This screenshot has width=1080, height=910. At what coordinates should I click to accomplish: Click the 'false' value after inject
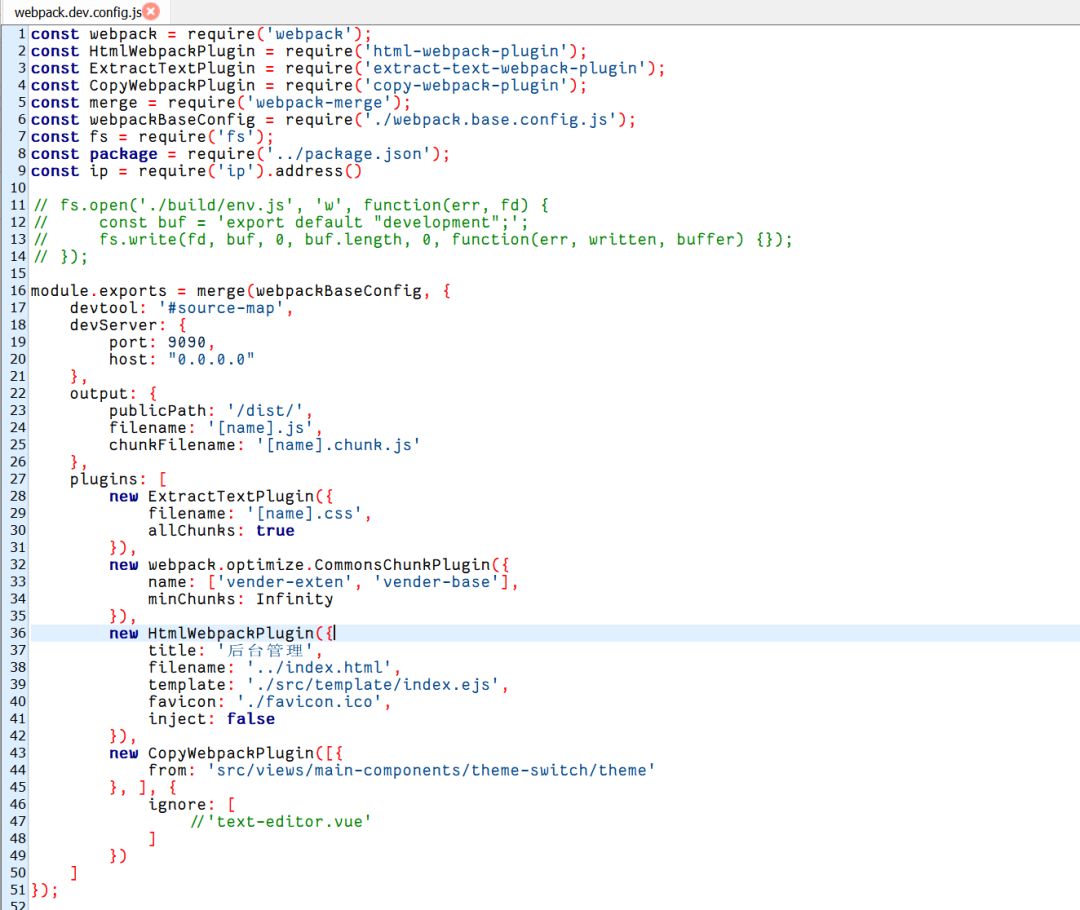250,719
